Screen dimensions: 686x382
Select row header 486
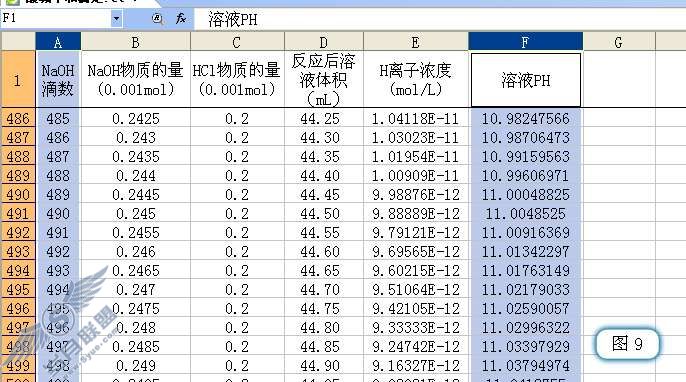click(x=18, y=118)
